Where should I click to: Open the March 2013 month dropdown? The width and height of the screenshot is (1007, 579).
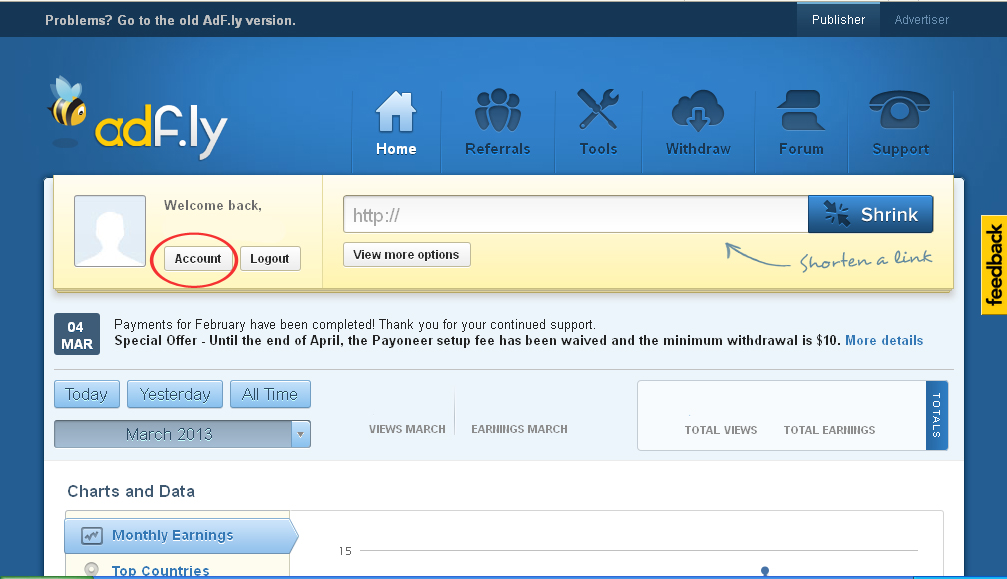(x=182, y=435)
